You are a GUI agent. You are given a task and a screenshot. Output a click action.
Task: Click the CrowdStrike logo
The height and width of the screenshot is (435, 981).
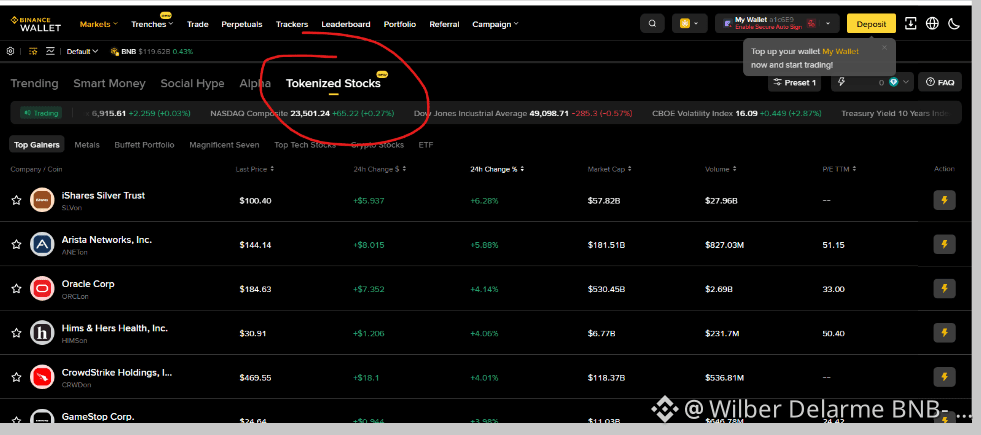(42, 377)
